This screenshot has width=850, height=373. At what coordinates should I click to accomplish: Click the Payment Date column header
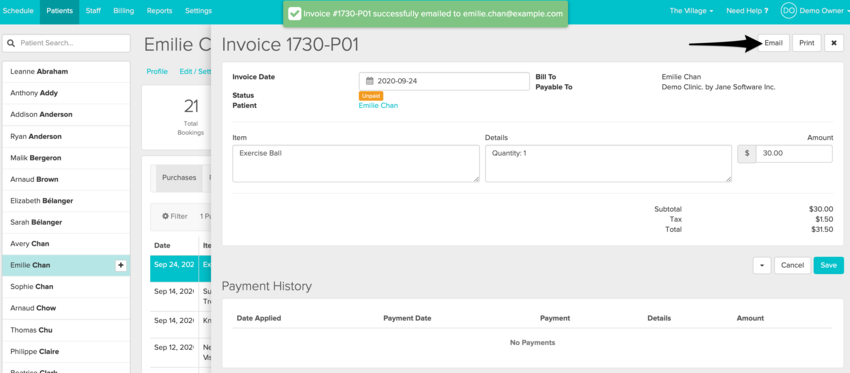coord(407,318)
